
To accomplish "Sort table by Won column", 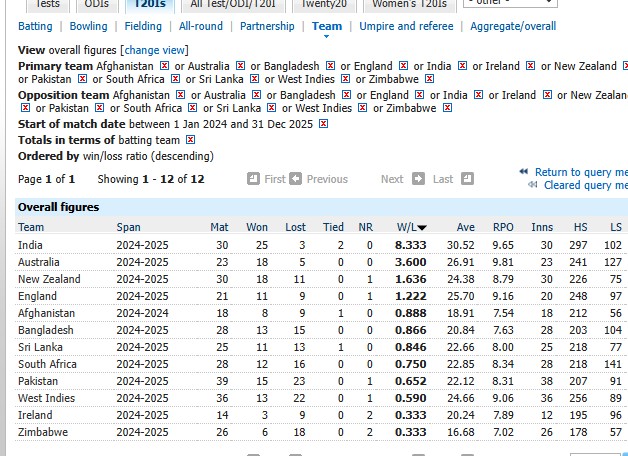I will [x=257, y=227].
